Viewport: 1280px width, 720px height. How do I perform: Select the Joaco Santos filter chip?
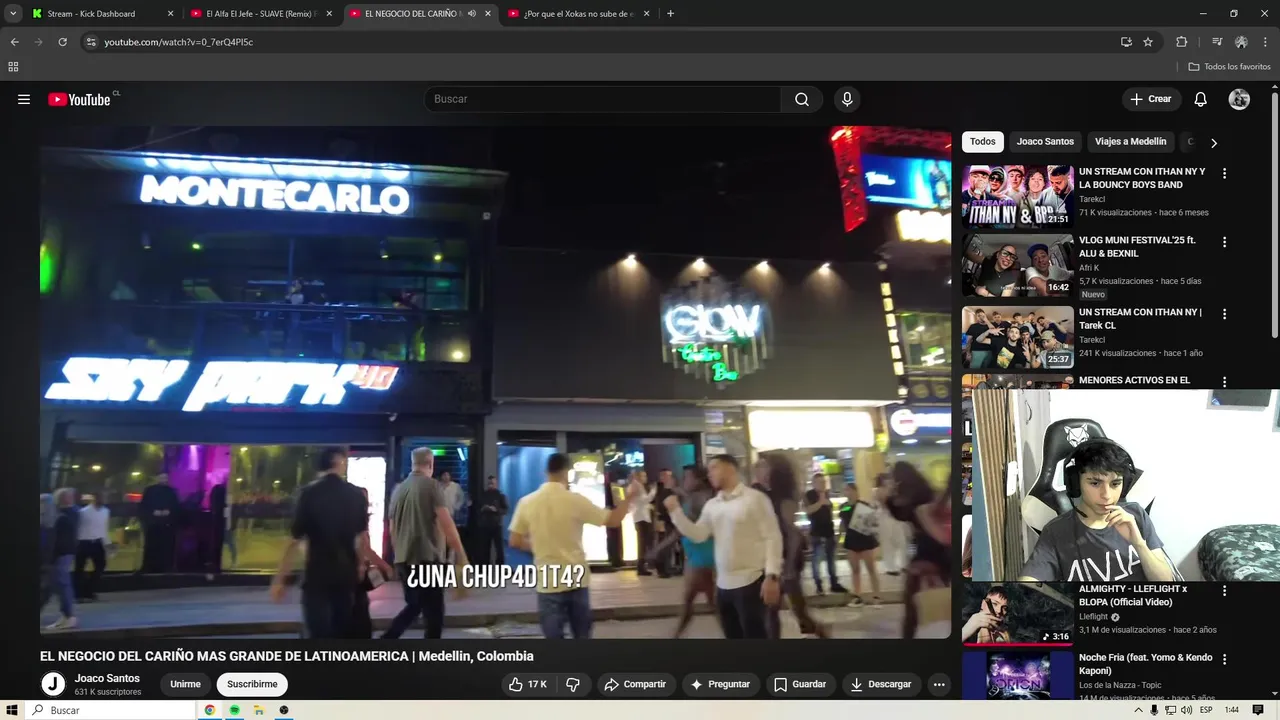(x=1045, y=142)
